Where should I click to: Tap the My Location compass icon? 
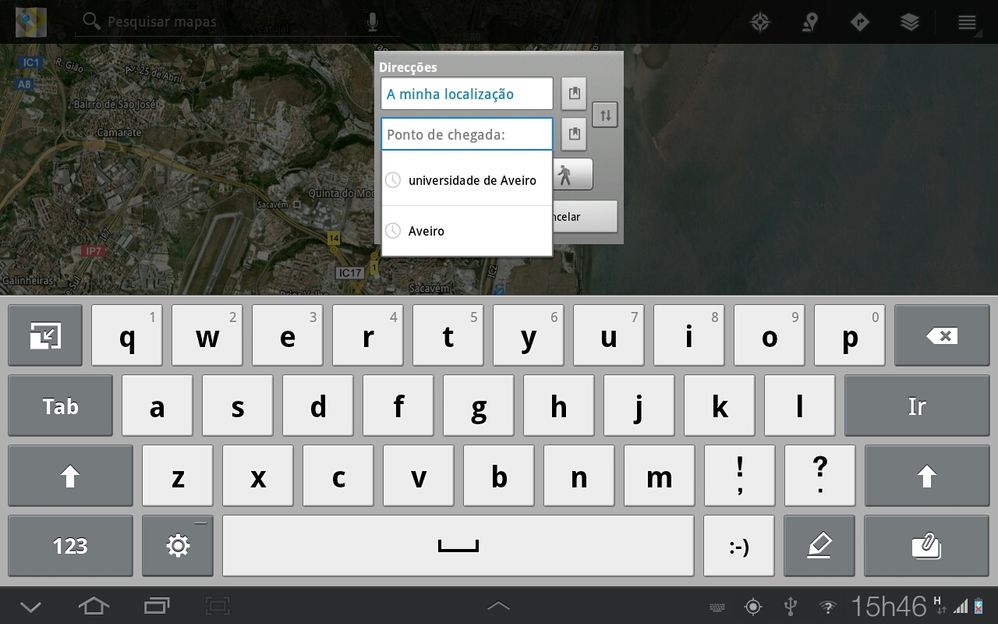tap(761, 22)
